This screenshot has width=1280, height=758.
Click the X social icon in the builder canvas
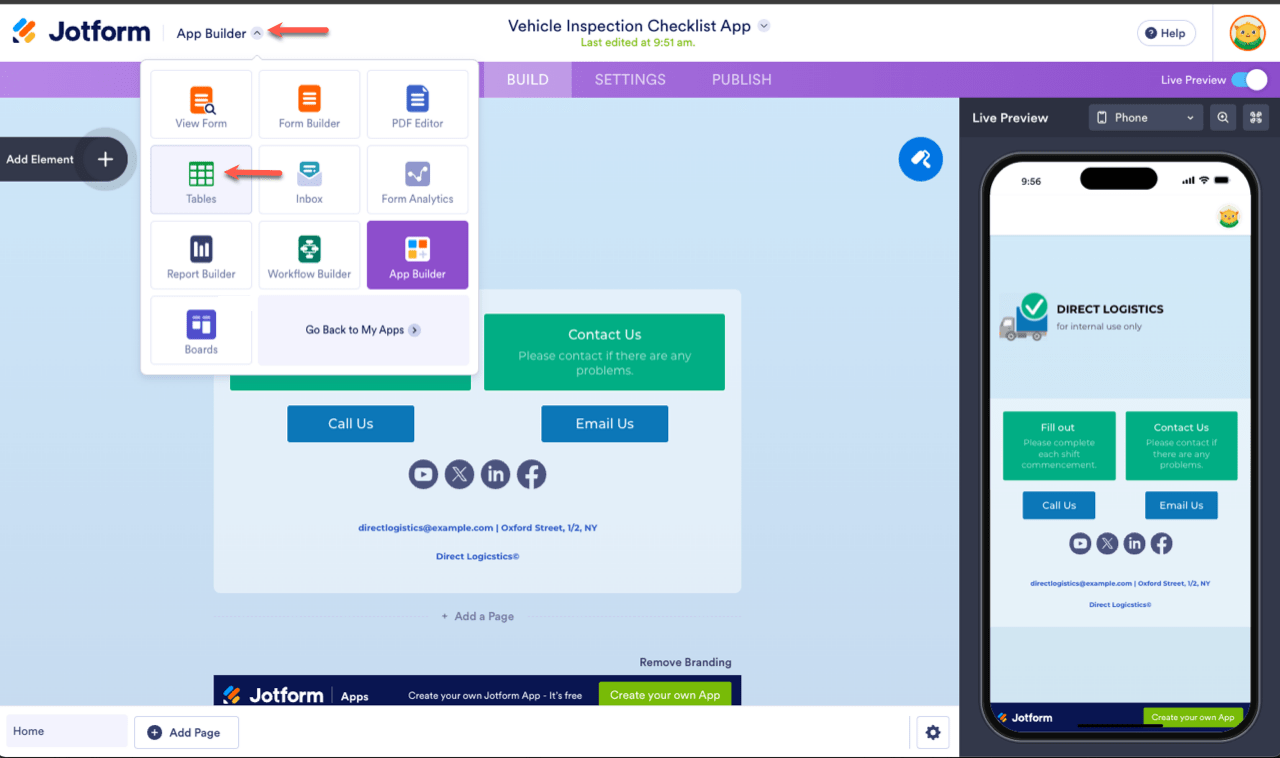coord(459,474)
